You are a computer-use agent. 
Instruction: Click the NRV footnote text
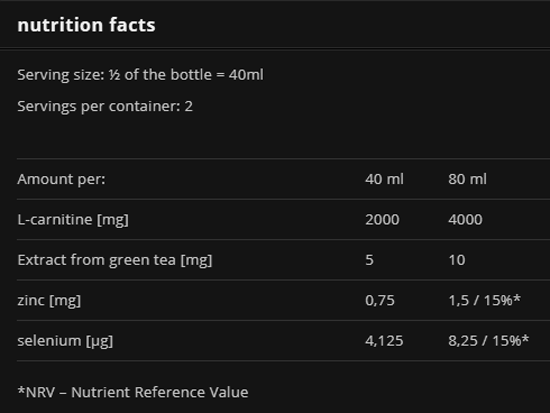pyautogui.click(x=133, y=392)
